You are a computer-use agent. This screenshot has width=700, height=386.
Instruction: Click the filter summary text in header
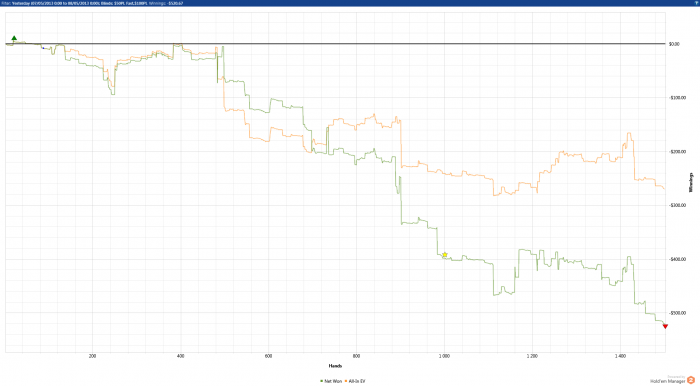pos(92,3)
